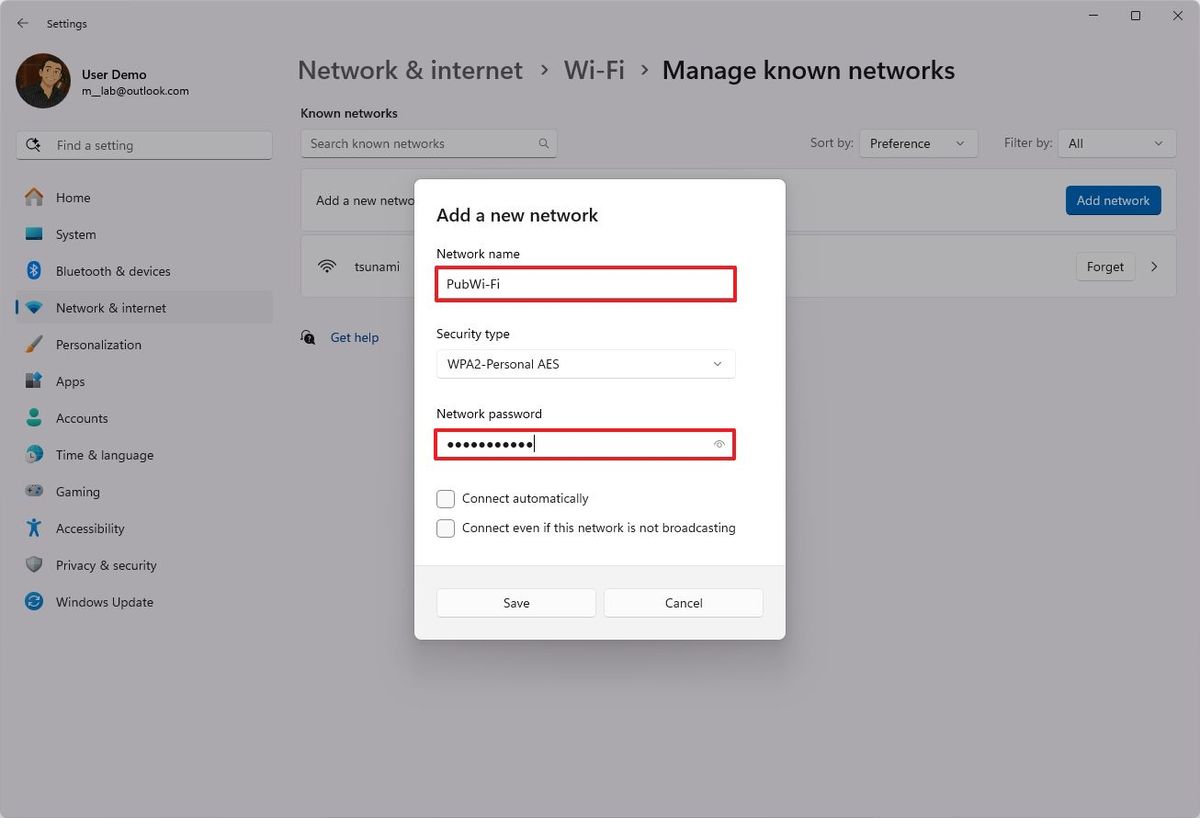The height and width of the screenshot is (818, 1200).
Task: Select the Bluetooth & devices icon
Action: pyautogui.click(x=36, y=270)
